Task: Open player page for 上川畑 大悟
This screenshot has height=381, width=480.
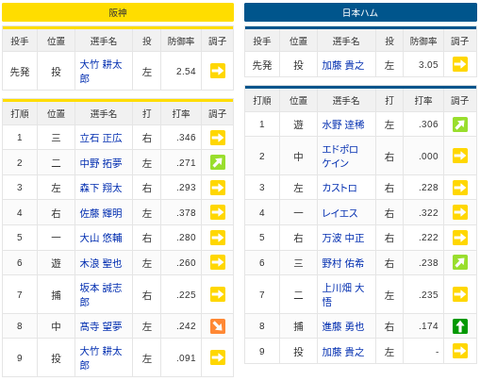Action: 343,295
